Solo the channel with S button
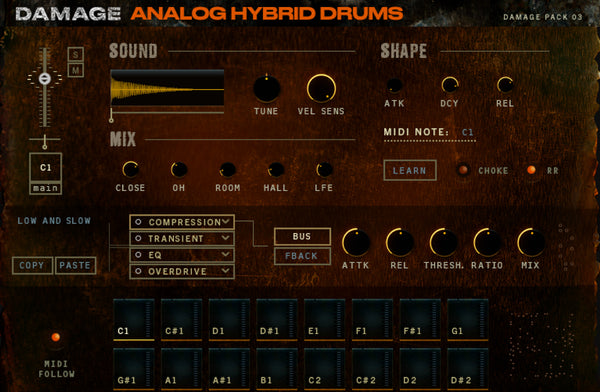Viewport: 600px width, 392px height. 76,54
